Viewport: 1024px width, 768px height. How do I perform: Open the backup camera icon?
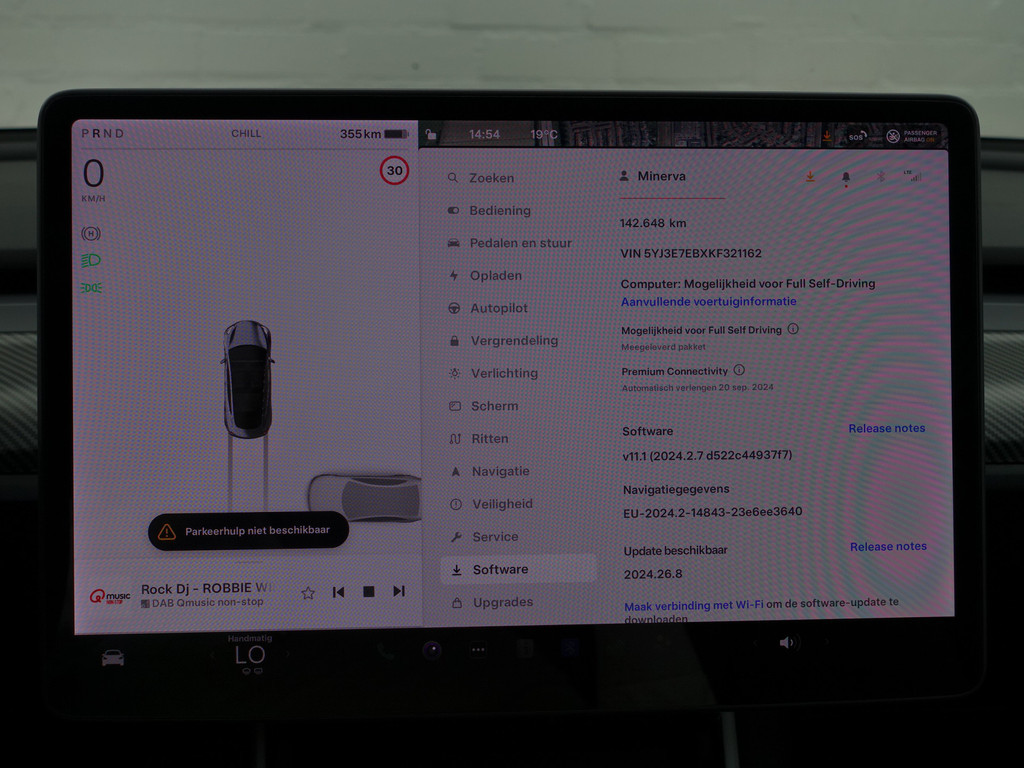tap(432, 651)
